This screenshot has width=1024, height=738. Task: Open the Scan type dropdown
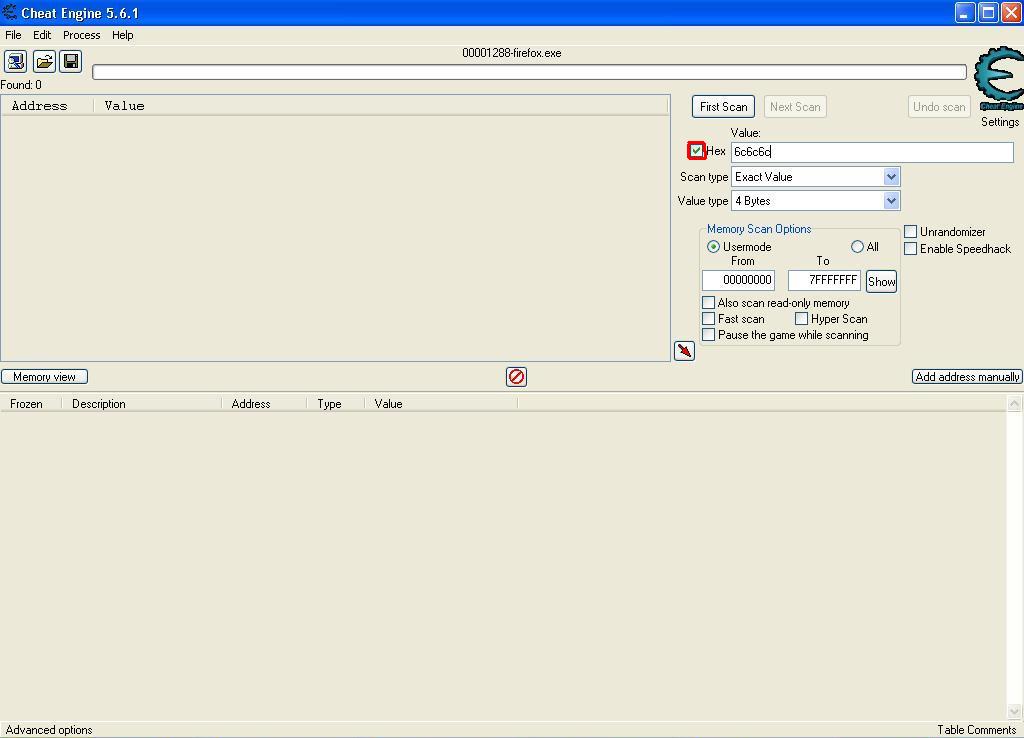click(x=890, y=176)
